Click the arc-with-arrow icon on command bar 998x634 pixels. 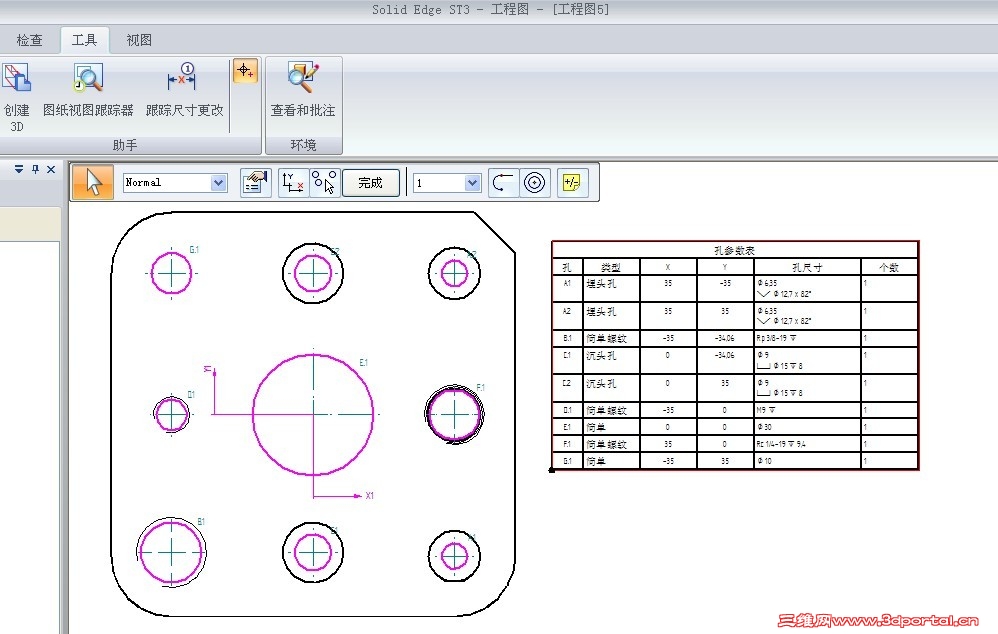[x=503, y=183]
